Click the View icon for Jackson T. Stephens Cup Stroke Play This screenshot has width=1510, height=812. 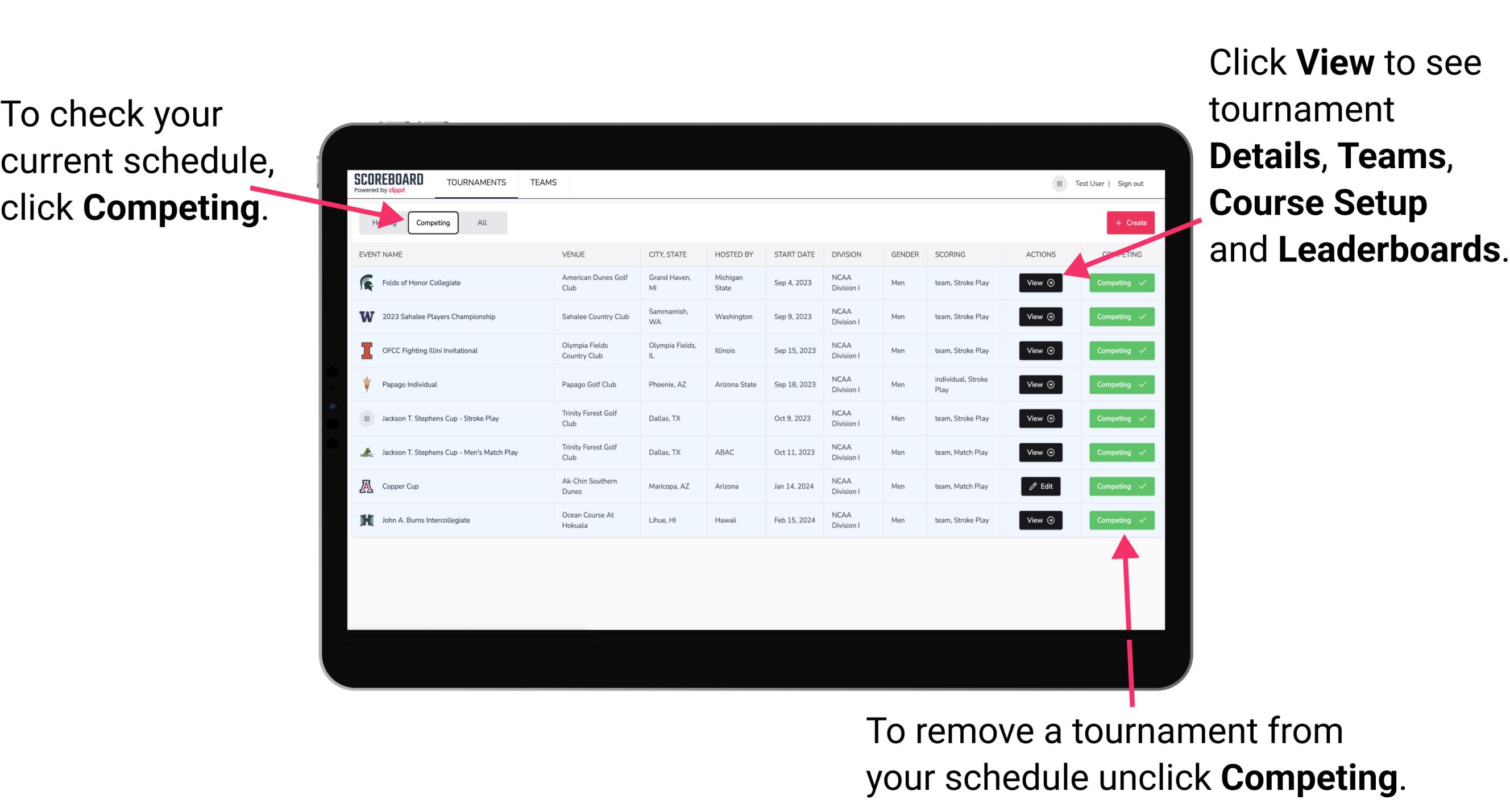pyautogui.click(x=1040, y=418)
